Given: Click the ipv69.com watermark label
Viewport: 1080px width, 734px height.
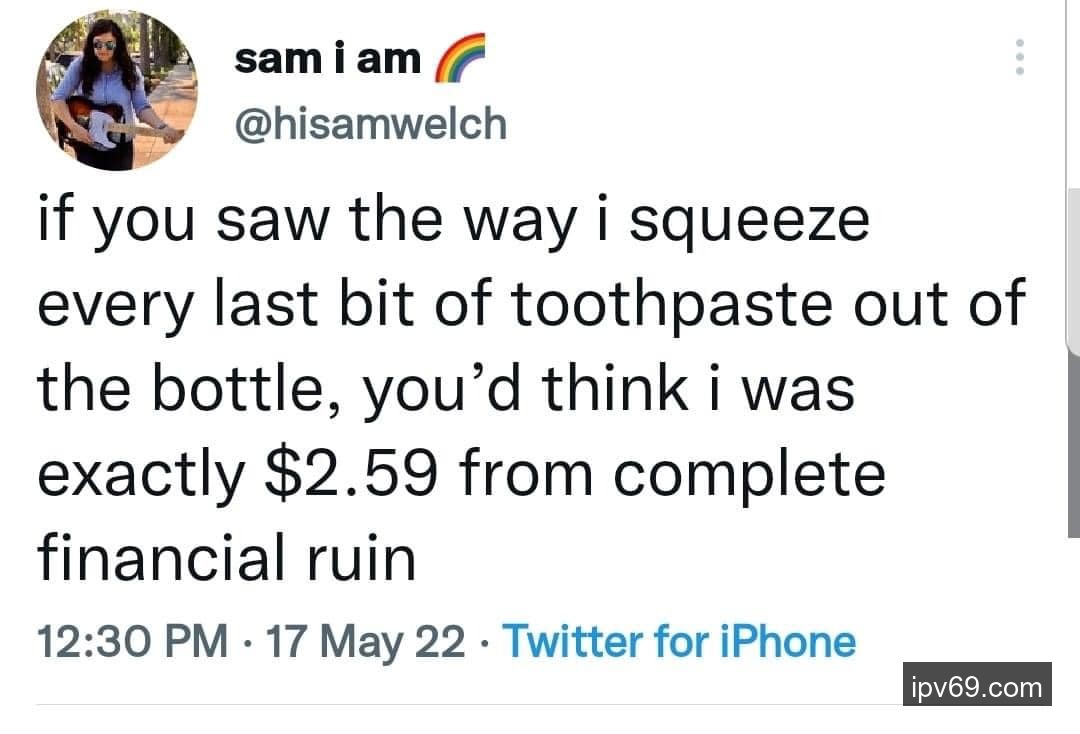Looking at the screenshot, I should click(x=977, y=687).
